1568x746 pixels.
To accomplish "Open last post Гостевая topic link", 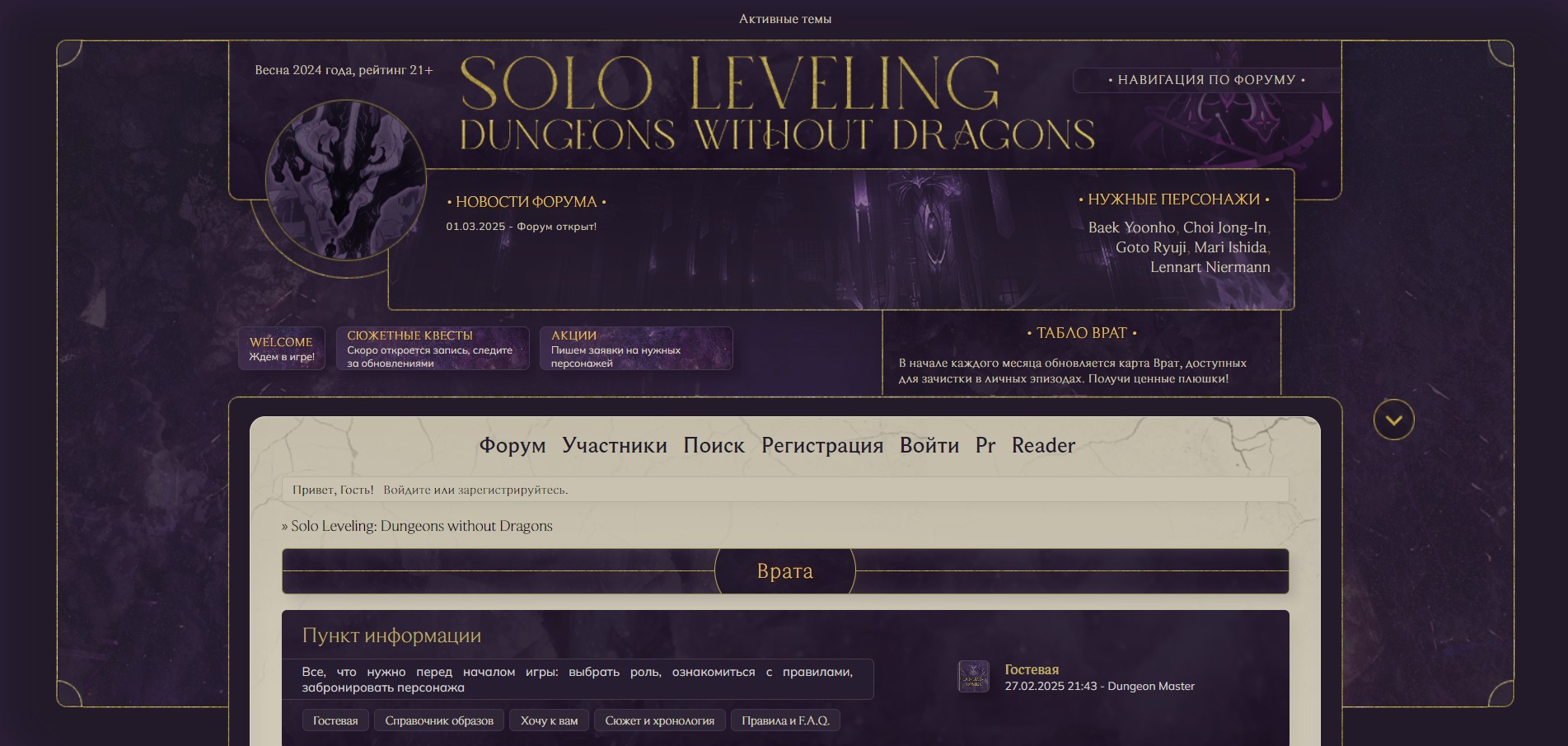I will pos(1032,670).
